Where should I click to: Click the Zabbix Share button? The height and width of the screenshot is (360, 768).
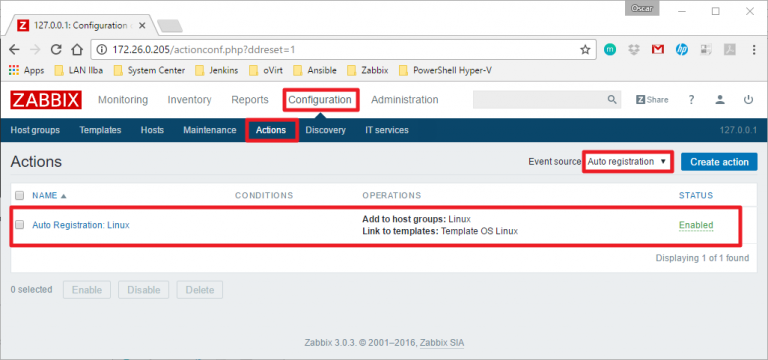point(652,99)
